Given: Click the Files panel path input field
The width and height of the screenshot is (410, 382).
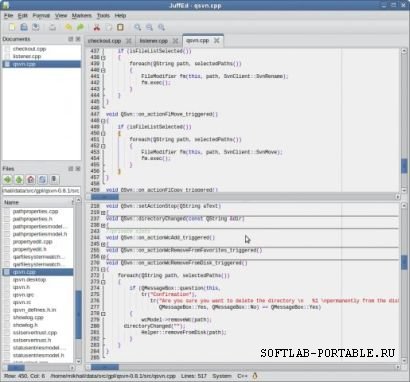Looking at the screenshot, I should pyautogui.click(x=41, y=191).
